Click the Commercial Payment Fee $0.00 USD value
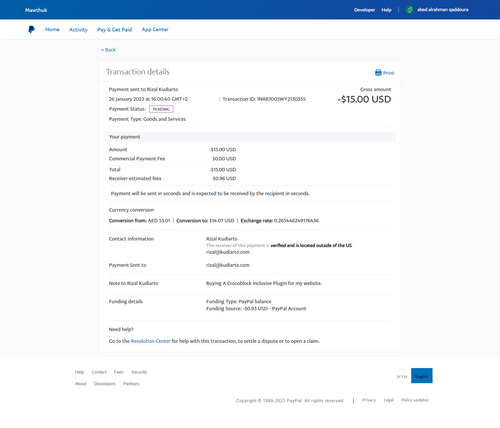This screenshot has height=428, width=500. pyautogui.click(x=224, y=159)
